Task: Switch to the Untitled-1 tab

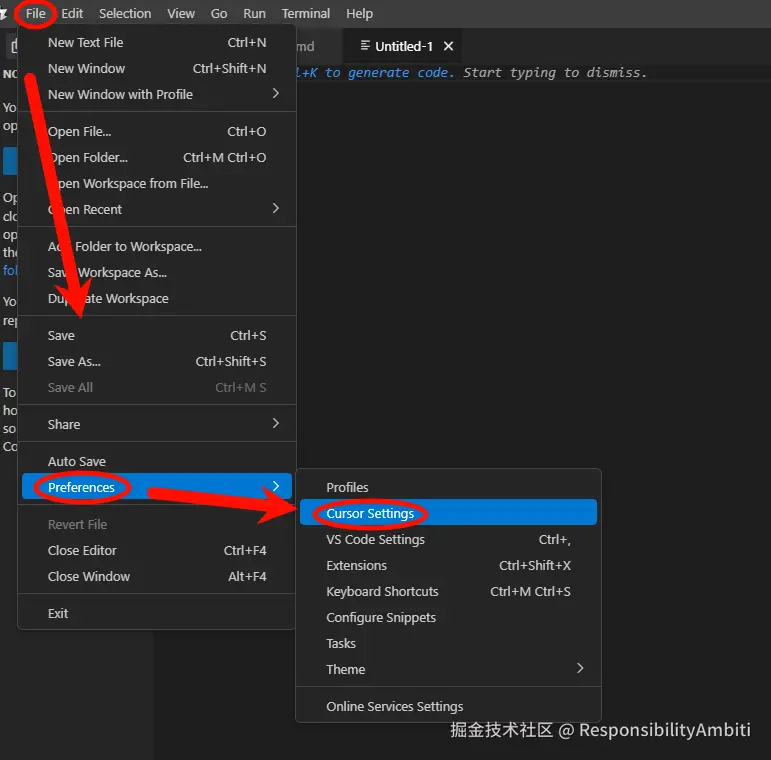Action: coord(402,46)
